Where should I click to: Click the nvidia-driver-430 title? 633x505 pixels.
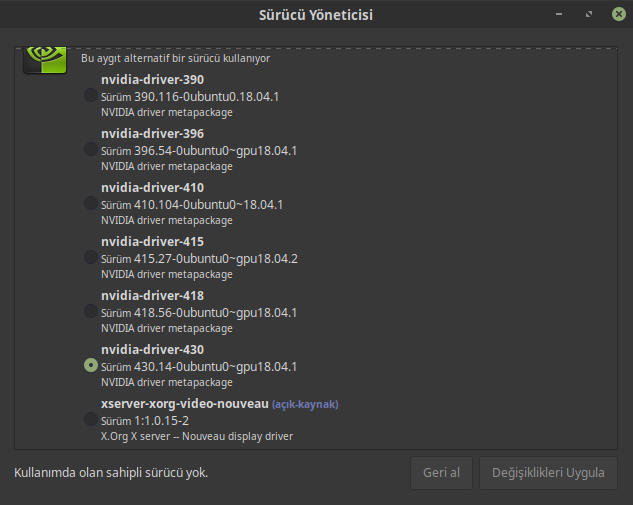(153, 350)
